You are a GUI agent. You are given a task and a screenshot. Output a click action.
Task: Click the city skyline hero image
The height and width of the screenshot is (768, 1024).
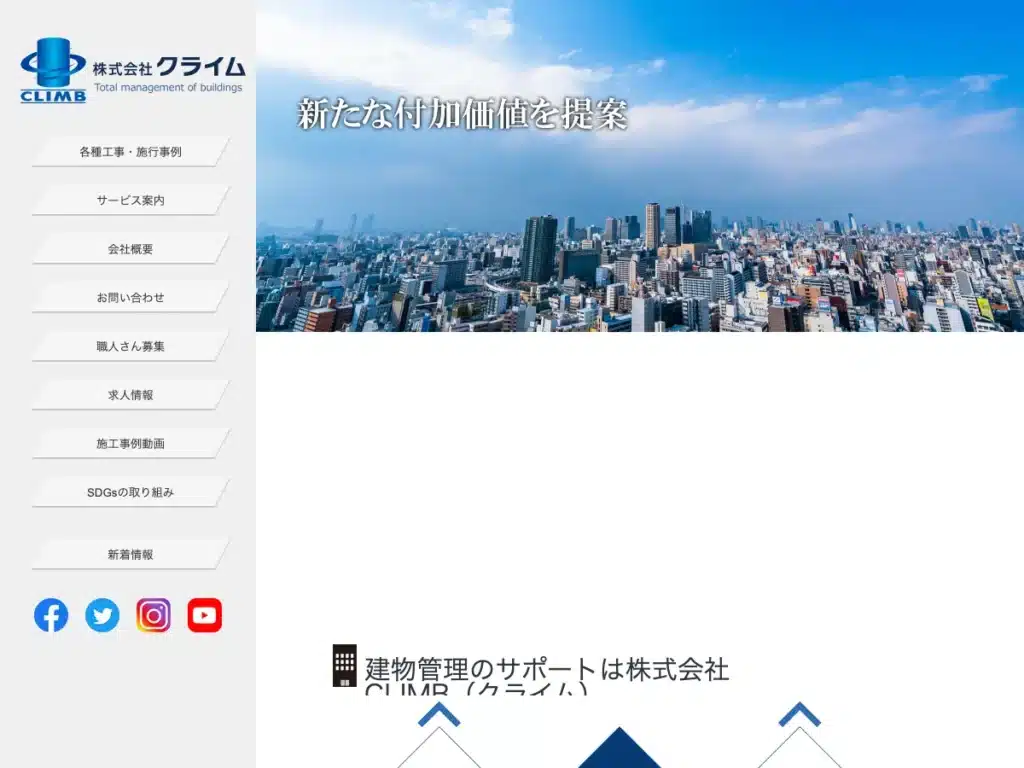click(640, 166)
